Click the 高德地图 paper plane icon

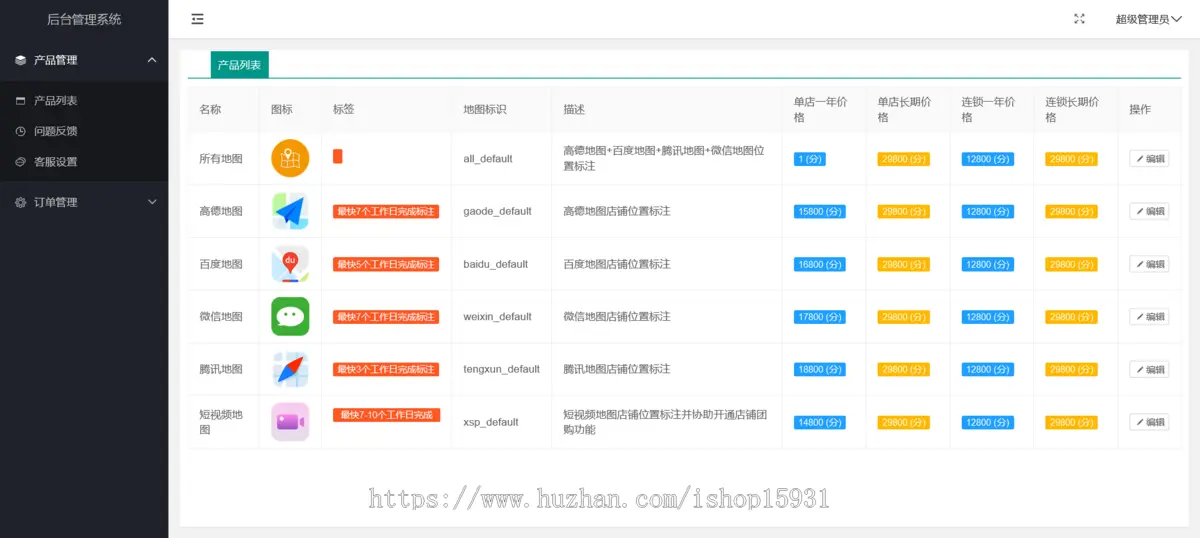290,211
